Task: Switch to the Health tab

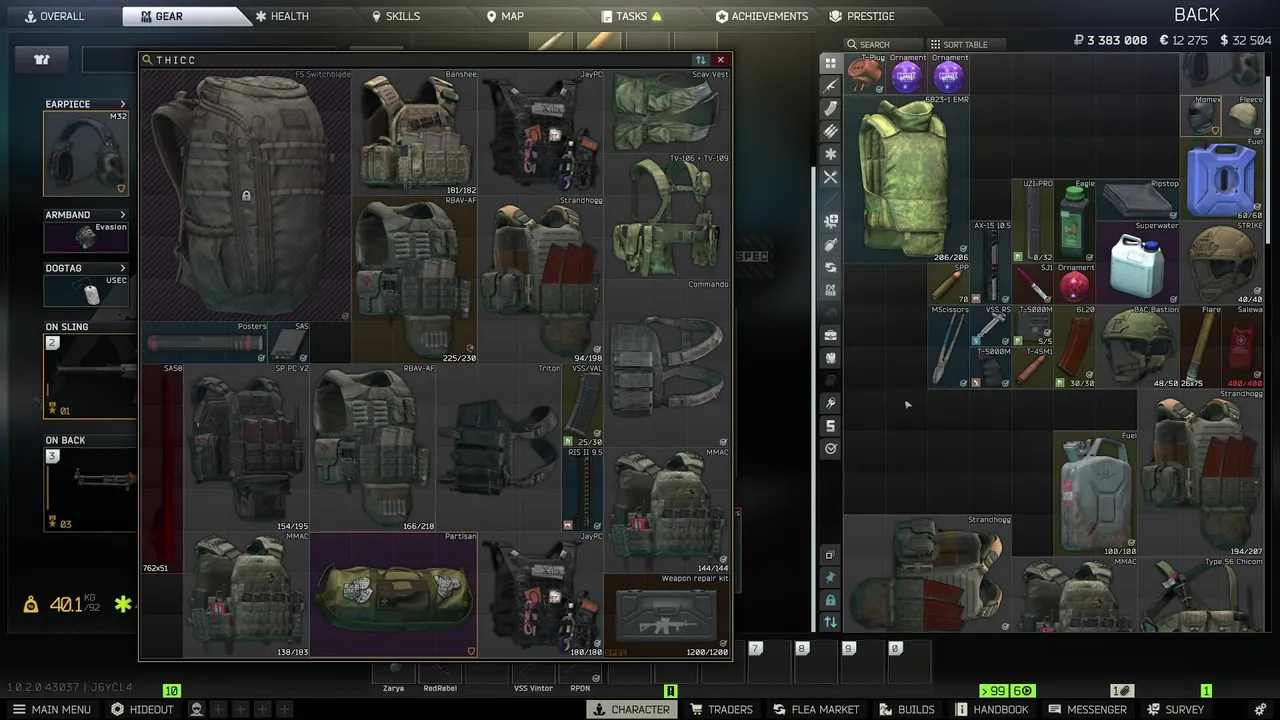Action: (x=282, y=16)
